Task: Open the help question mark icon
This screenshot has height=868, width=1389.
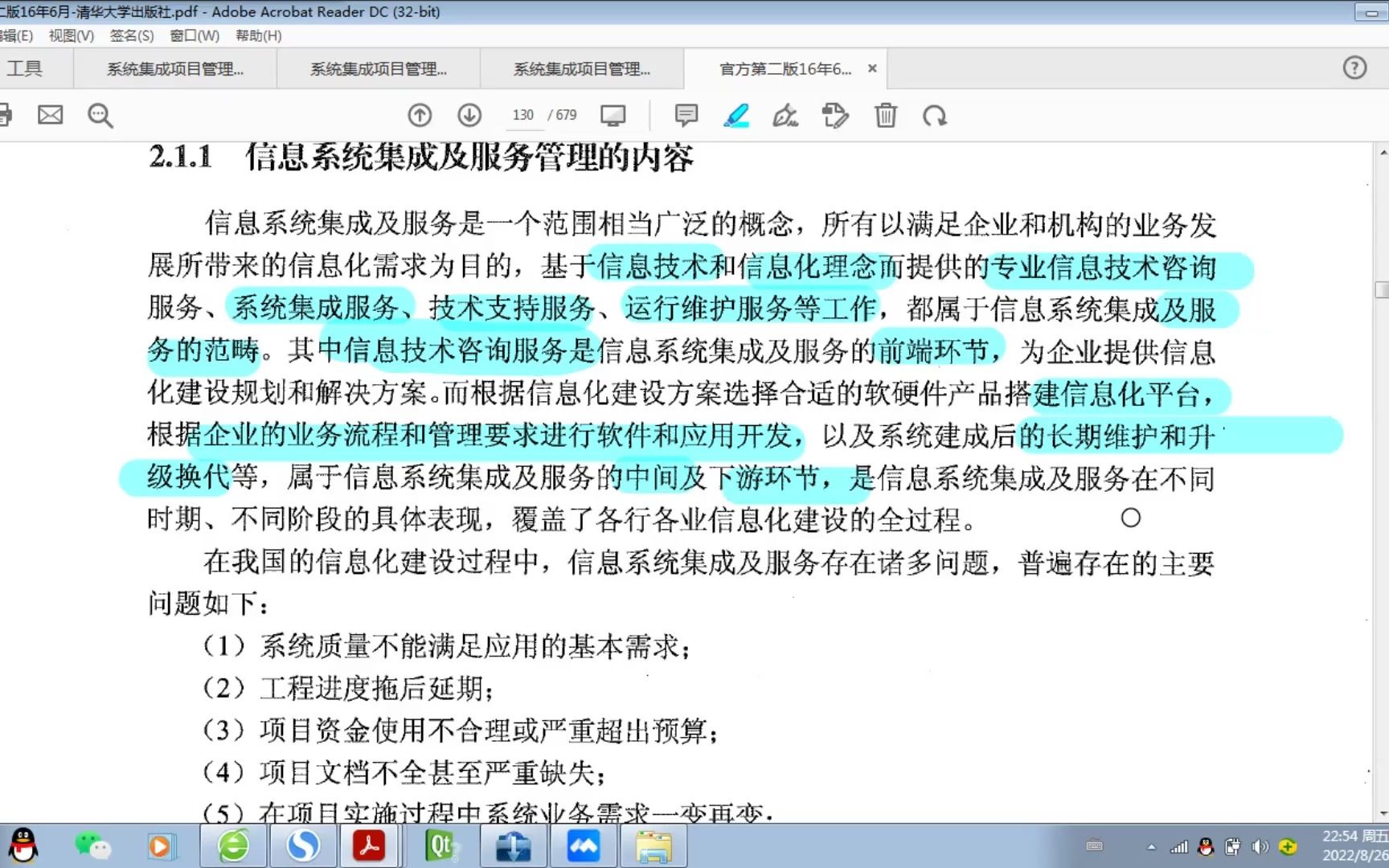Action: tap(1354, 68)
